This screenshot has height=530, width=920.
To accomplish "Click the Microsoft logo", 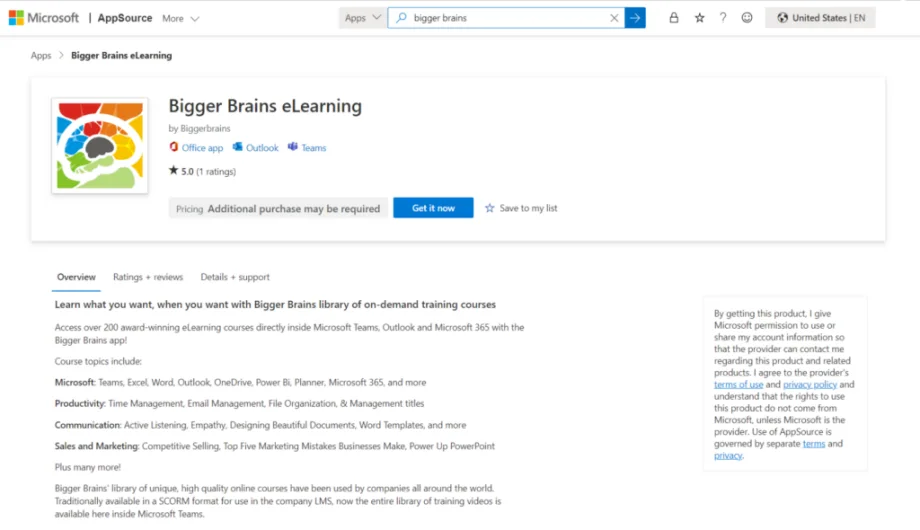I will pos(43,18).
